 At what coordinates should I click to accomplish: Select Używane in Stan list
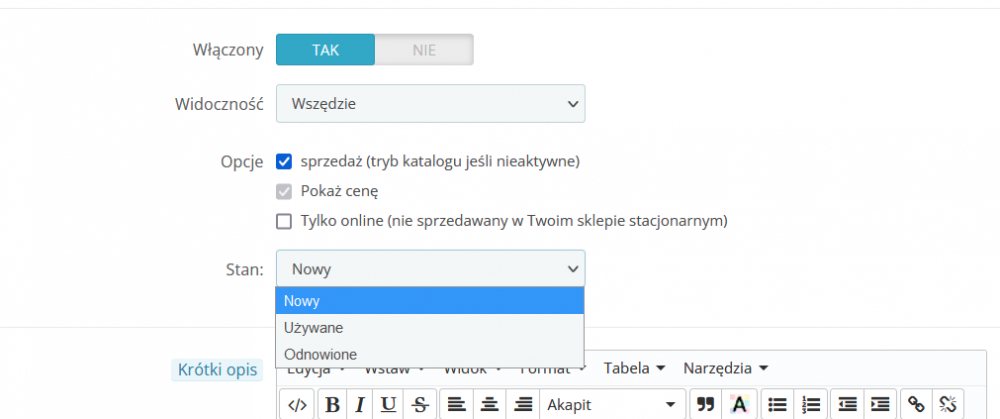[x=430, y=328]
